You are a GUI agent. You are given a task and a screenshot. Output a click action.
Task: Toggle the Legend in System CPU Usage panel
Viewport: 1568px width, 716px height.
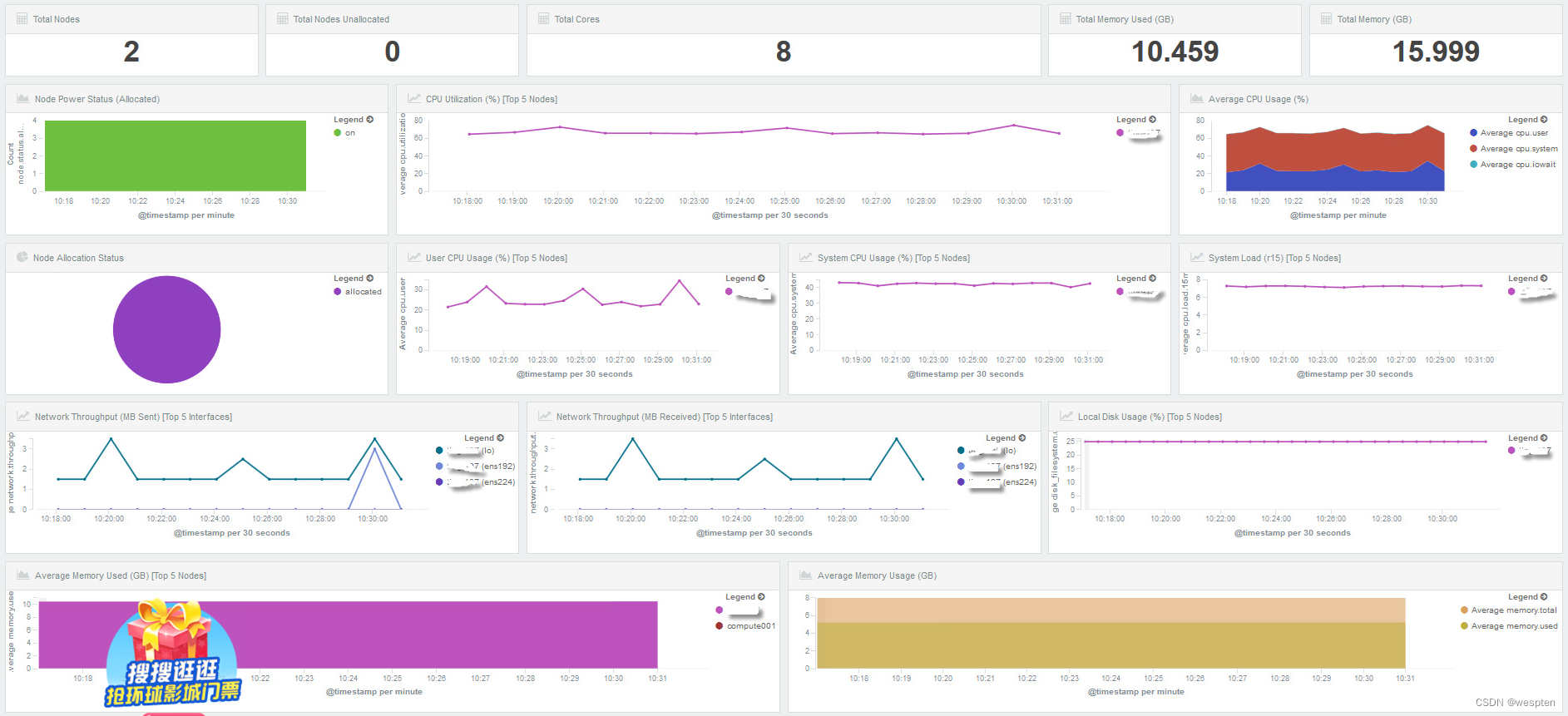click(x=1136, y=279)
